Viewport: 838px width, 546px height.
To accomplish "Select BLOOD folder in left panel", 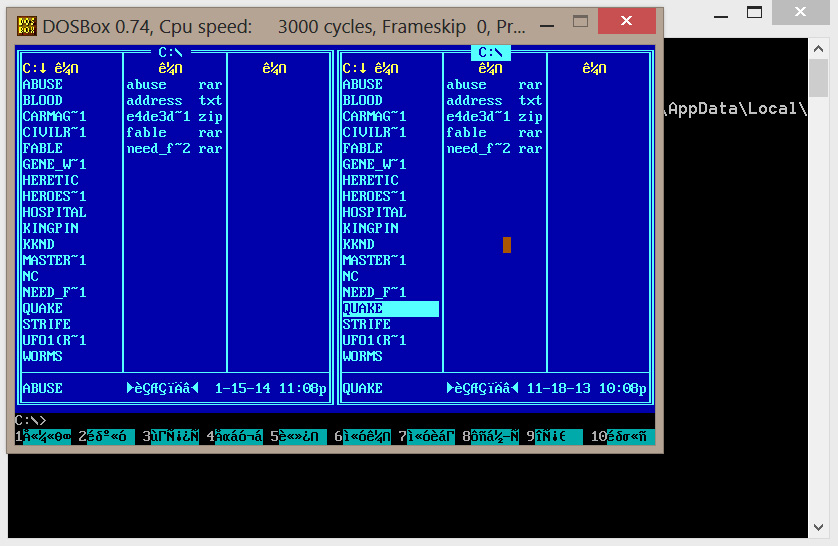I will [x=43, y=100].
